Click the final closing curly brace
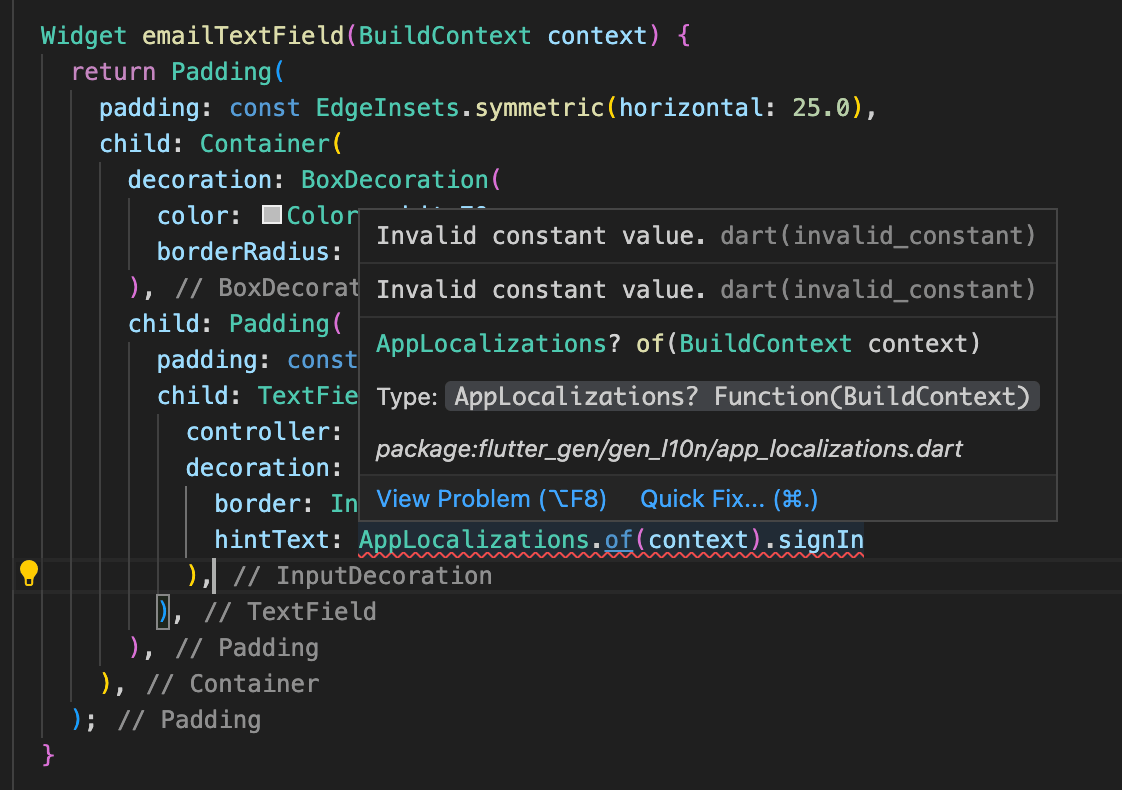 [48, 756]
